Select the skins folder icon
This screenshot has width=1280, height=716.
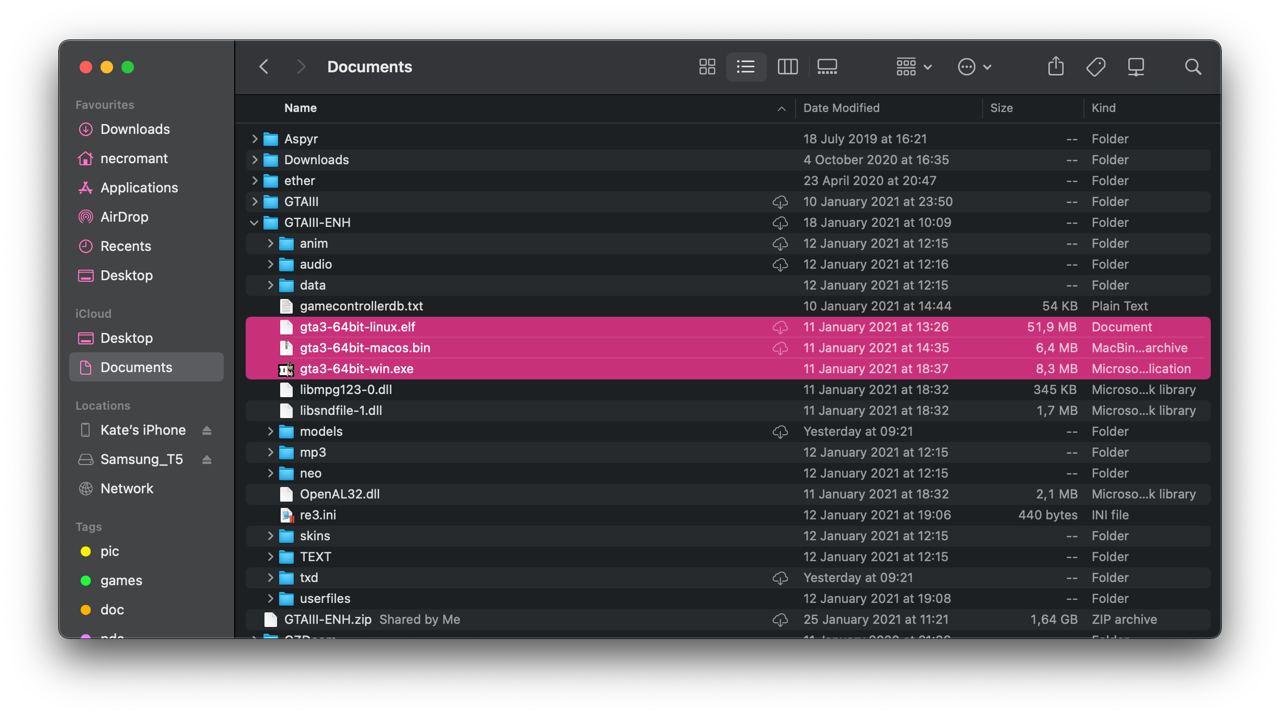click(286, 536)
